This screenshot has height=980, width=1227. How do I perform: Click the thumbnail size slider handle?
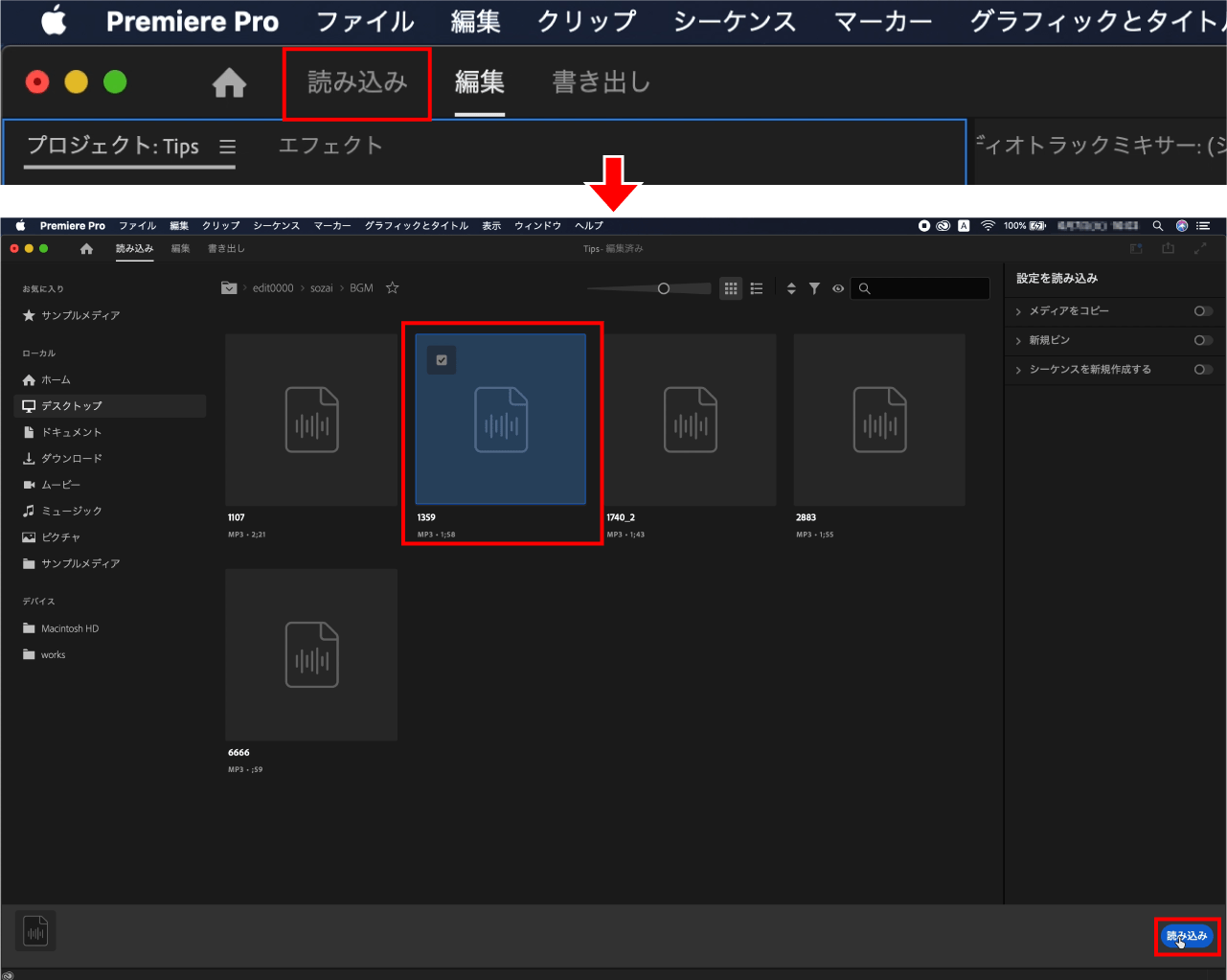click(x=663, y=288)
